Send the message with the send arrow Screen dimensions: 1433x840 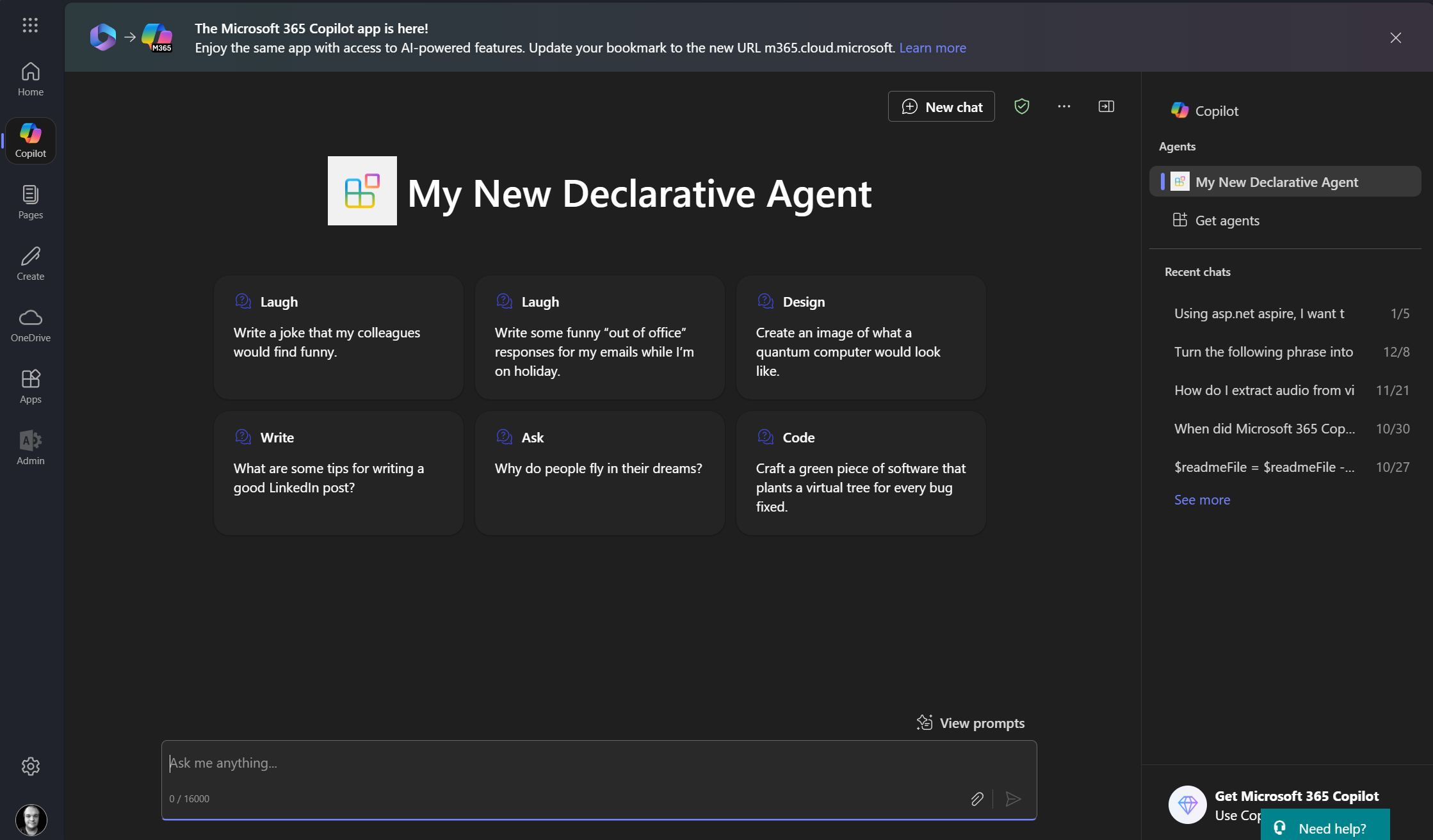tap(1013, 798)
